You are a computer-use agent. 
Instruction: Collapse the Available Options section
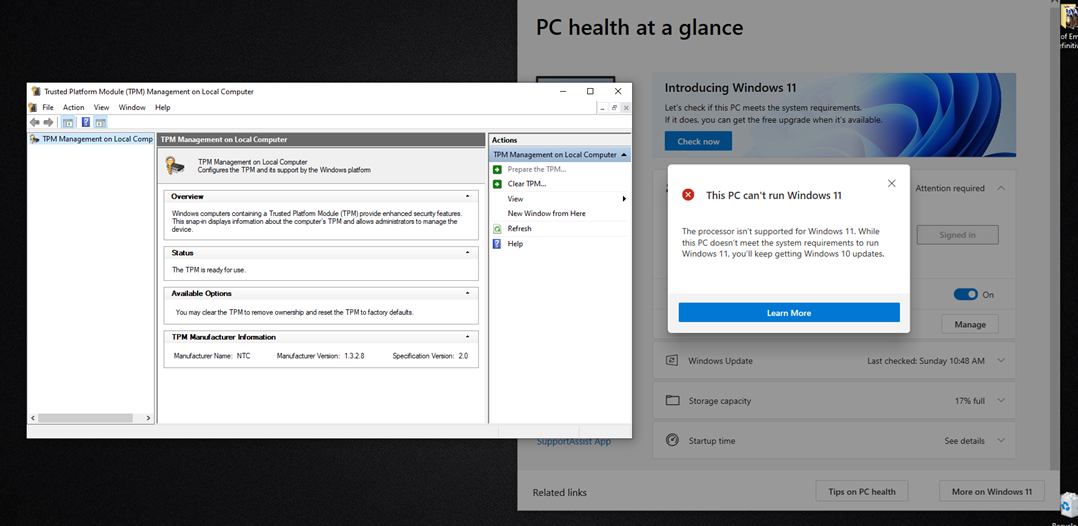(x=468, y=293)
